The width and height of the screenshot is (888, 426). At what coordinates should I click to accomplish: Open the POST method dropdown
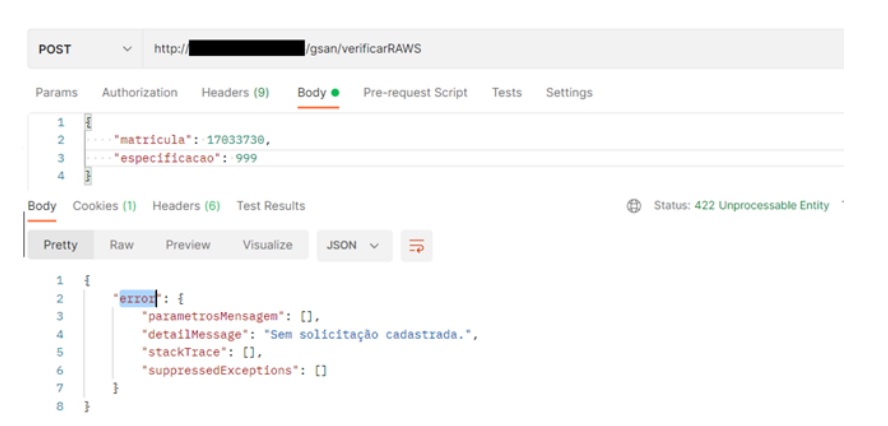point(85,49)
